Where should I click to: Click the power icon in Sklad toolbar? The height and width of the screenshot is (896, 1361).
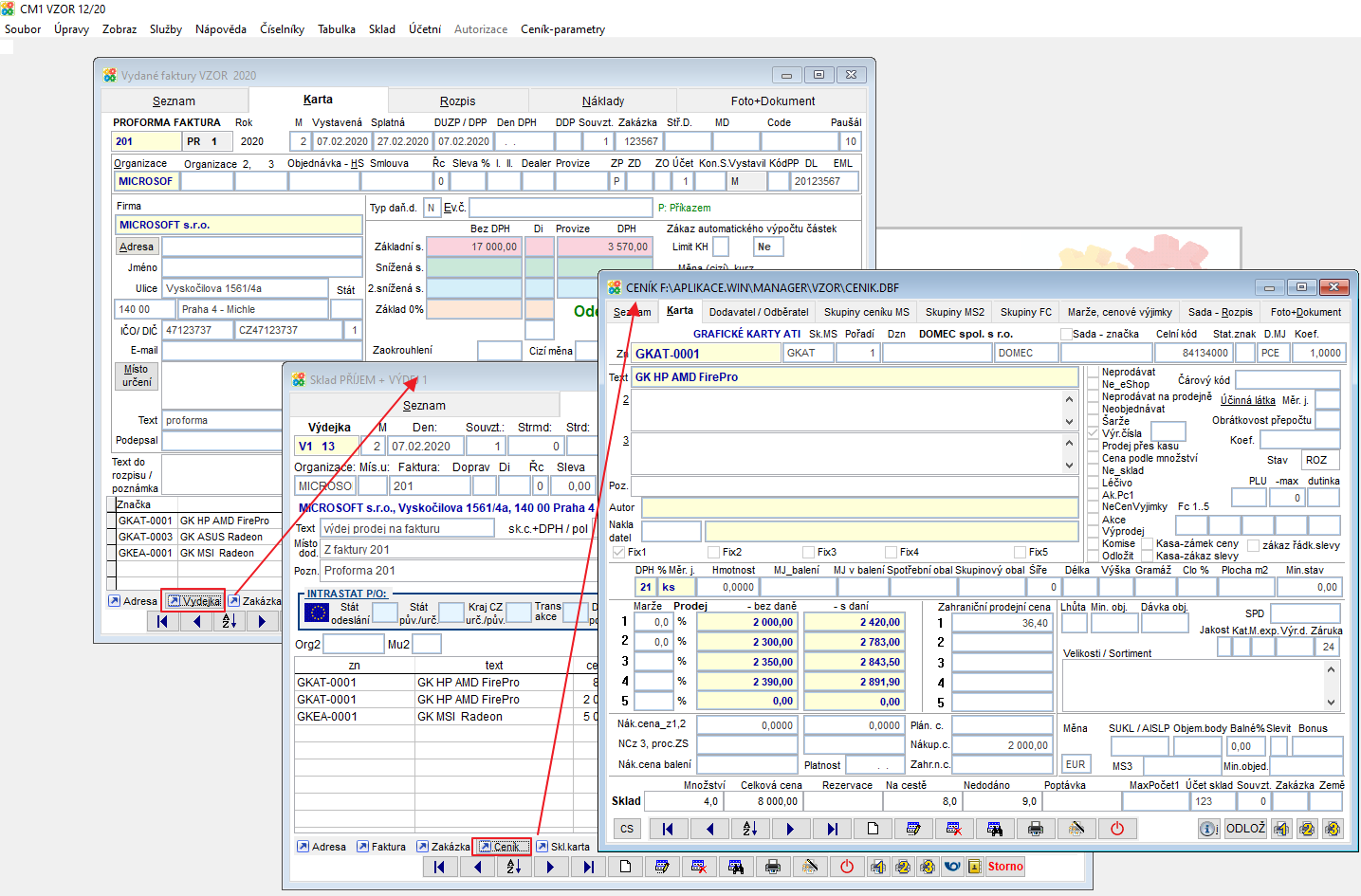pos(847,867)
